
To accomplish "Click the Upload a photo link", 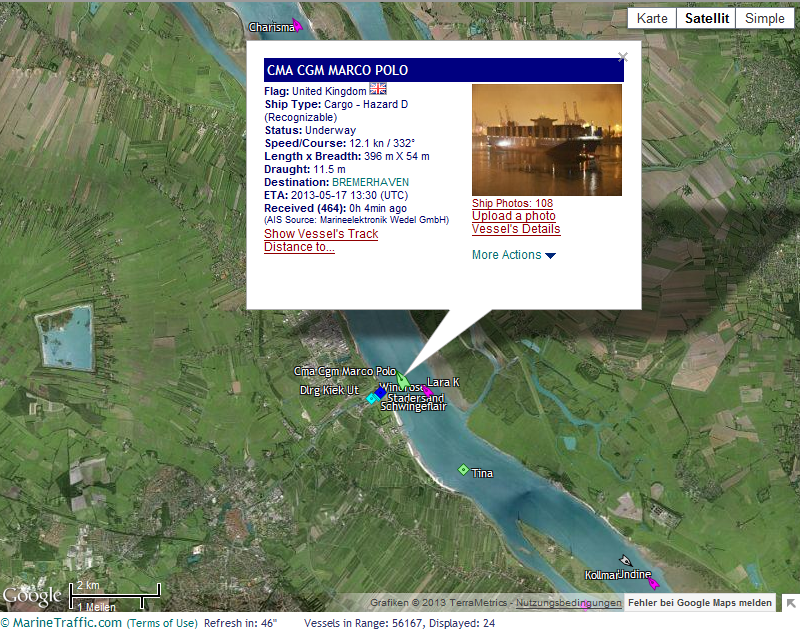I will [514, 216].
